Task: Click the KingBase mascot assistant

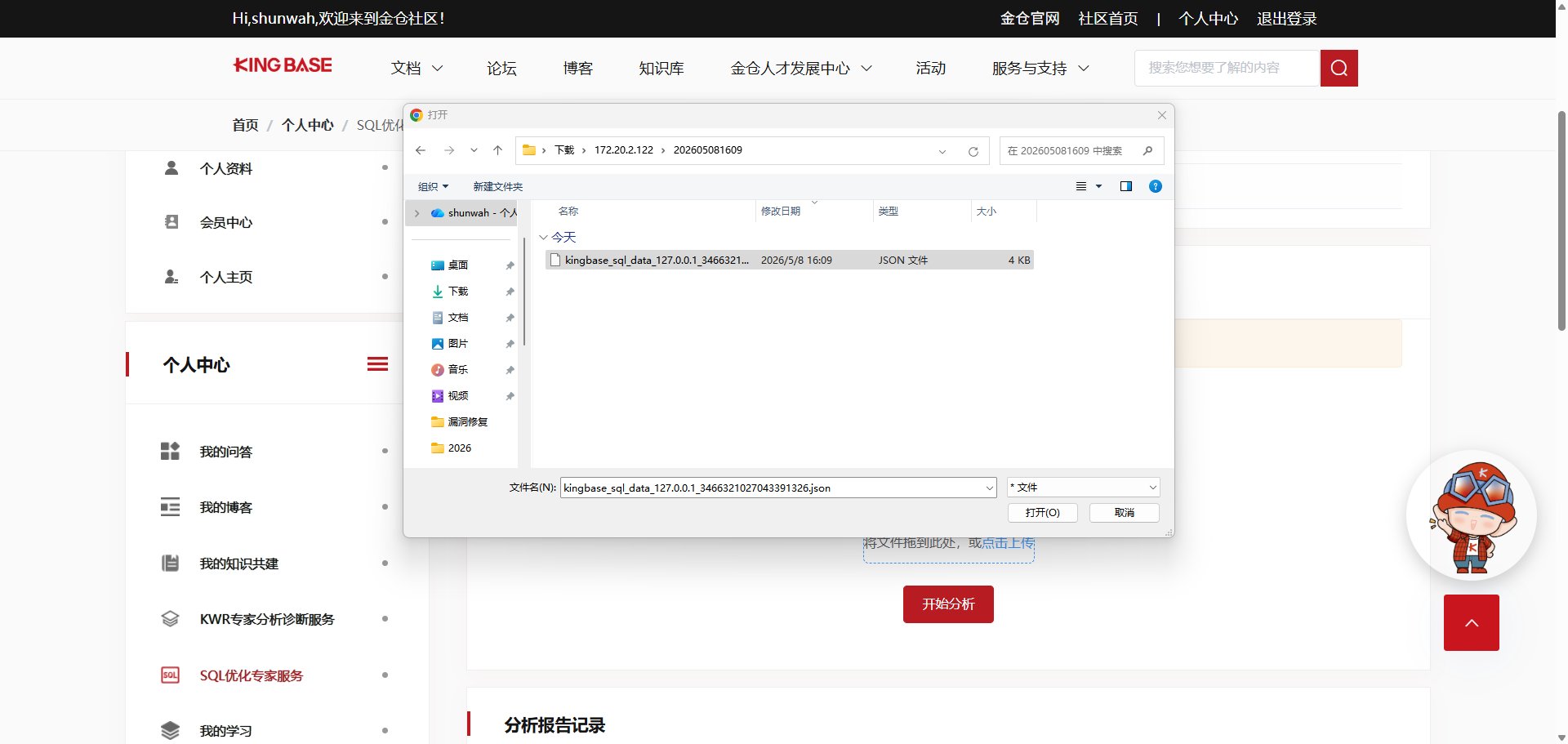Action: click(1472, 516)
